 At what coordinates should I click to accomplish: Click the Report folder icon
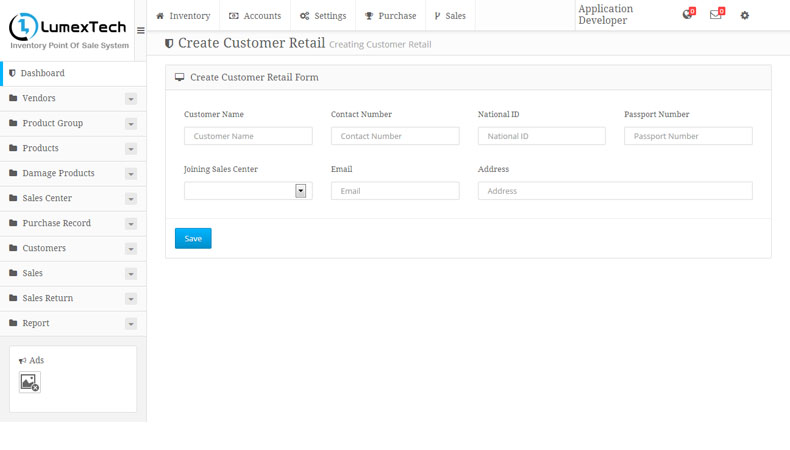[x=13, y=323]
